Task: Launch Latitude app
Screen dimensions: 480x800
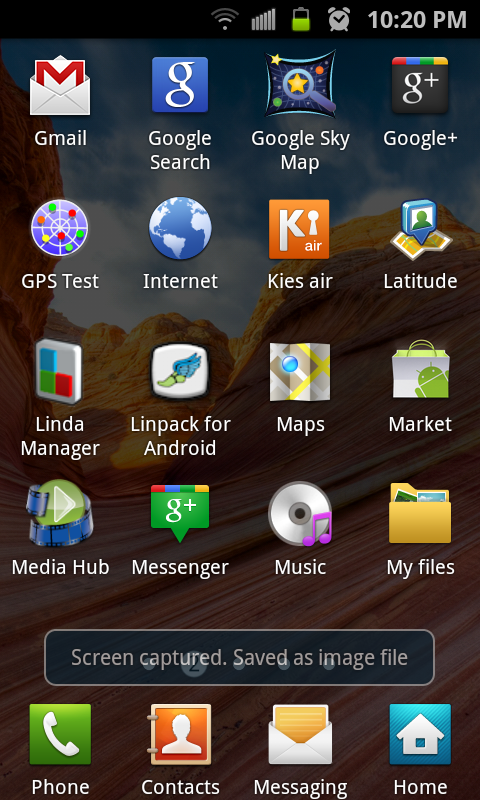Action: [421, 229]
